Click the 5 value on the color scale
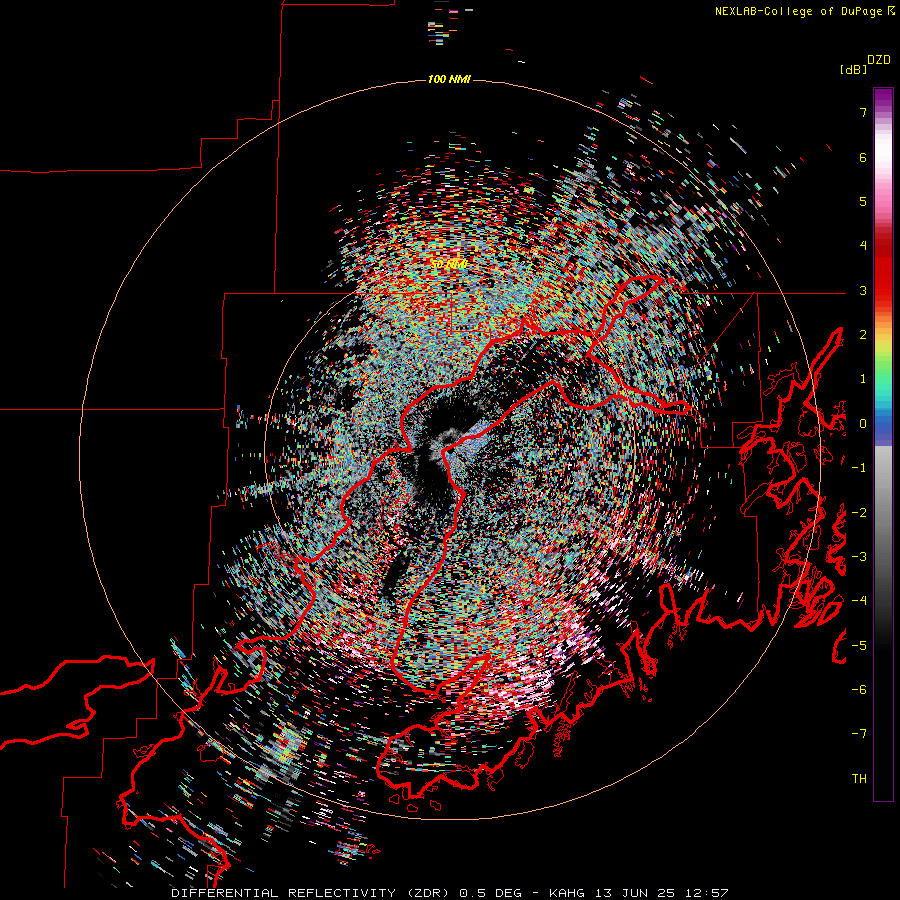 863,201
